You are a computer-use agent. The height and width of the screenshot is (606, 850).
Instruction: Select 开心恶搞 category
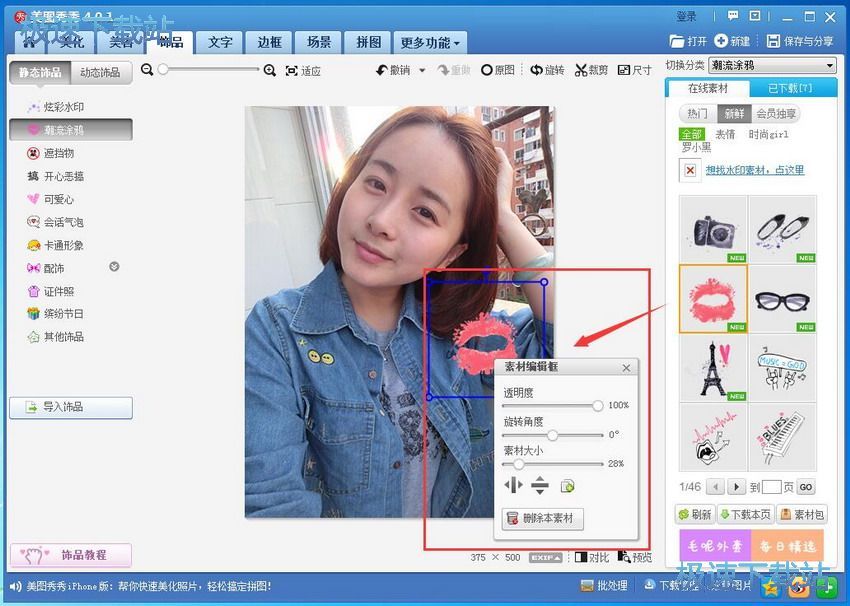[55, 176]
